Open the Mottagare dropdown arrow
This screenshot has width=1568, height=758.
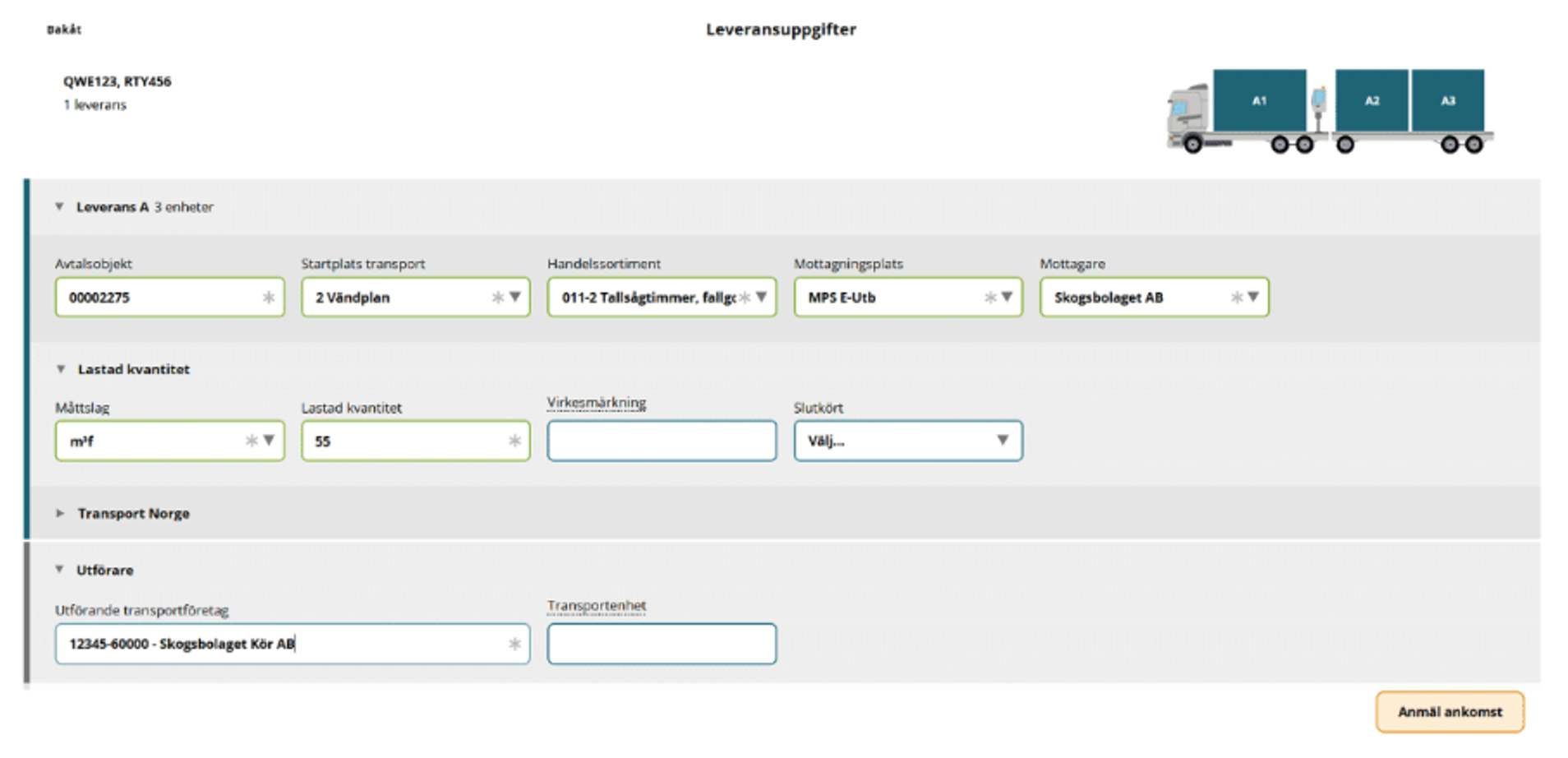tap(1253, 297)
